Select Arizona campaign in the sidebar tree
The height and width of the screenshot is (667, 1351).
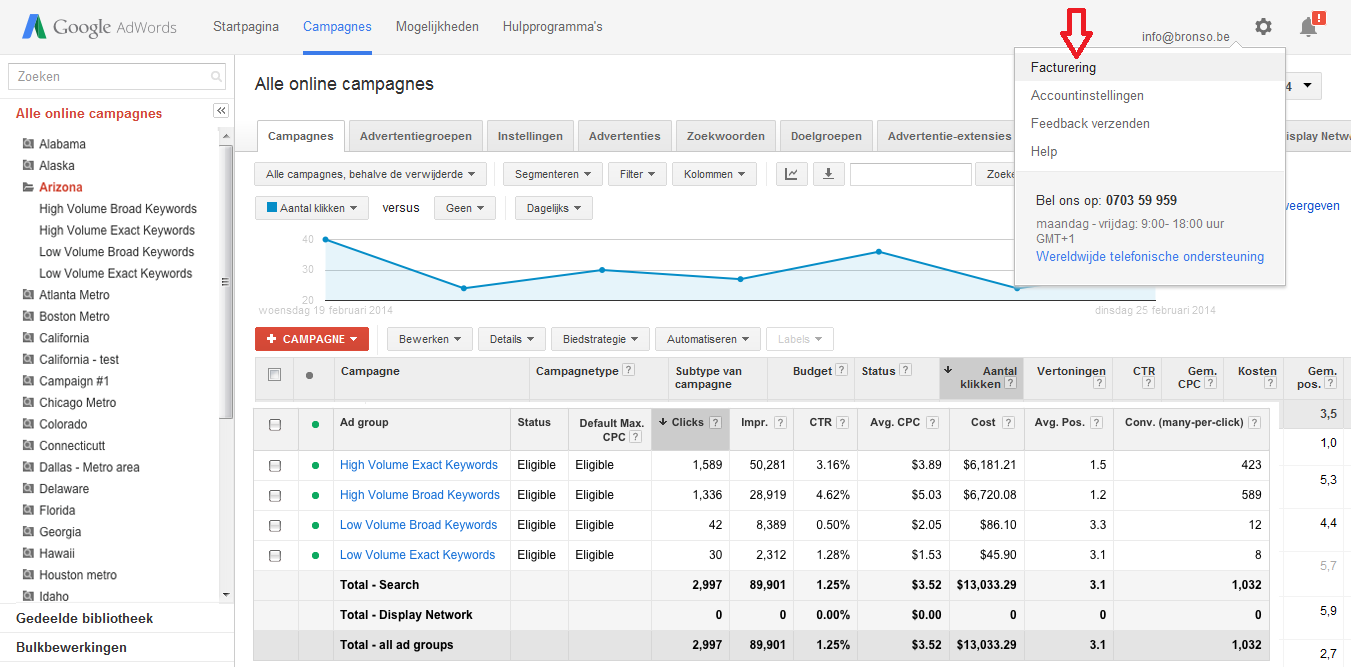61,187
